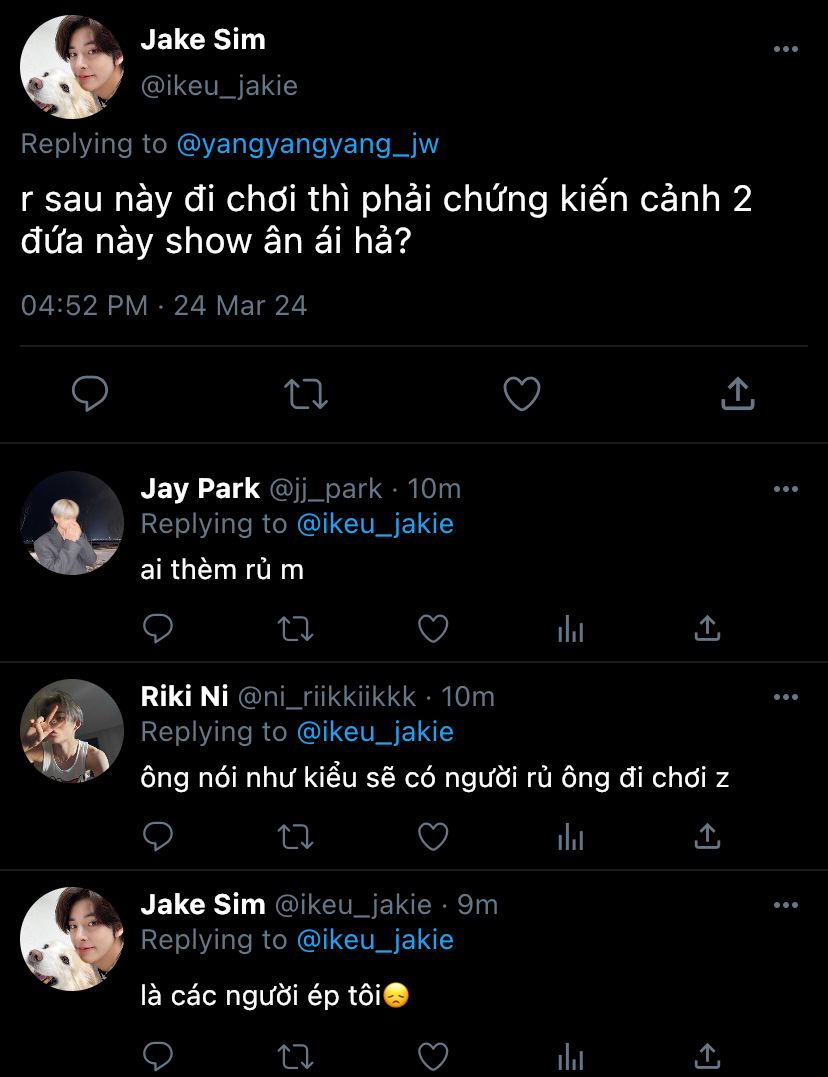Retweet the main tweet by Jake Sim
Image resolution: width=828 pixels, height=1077 pixels.
coord(306,394)
